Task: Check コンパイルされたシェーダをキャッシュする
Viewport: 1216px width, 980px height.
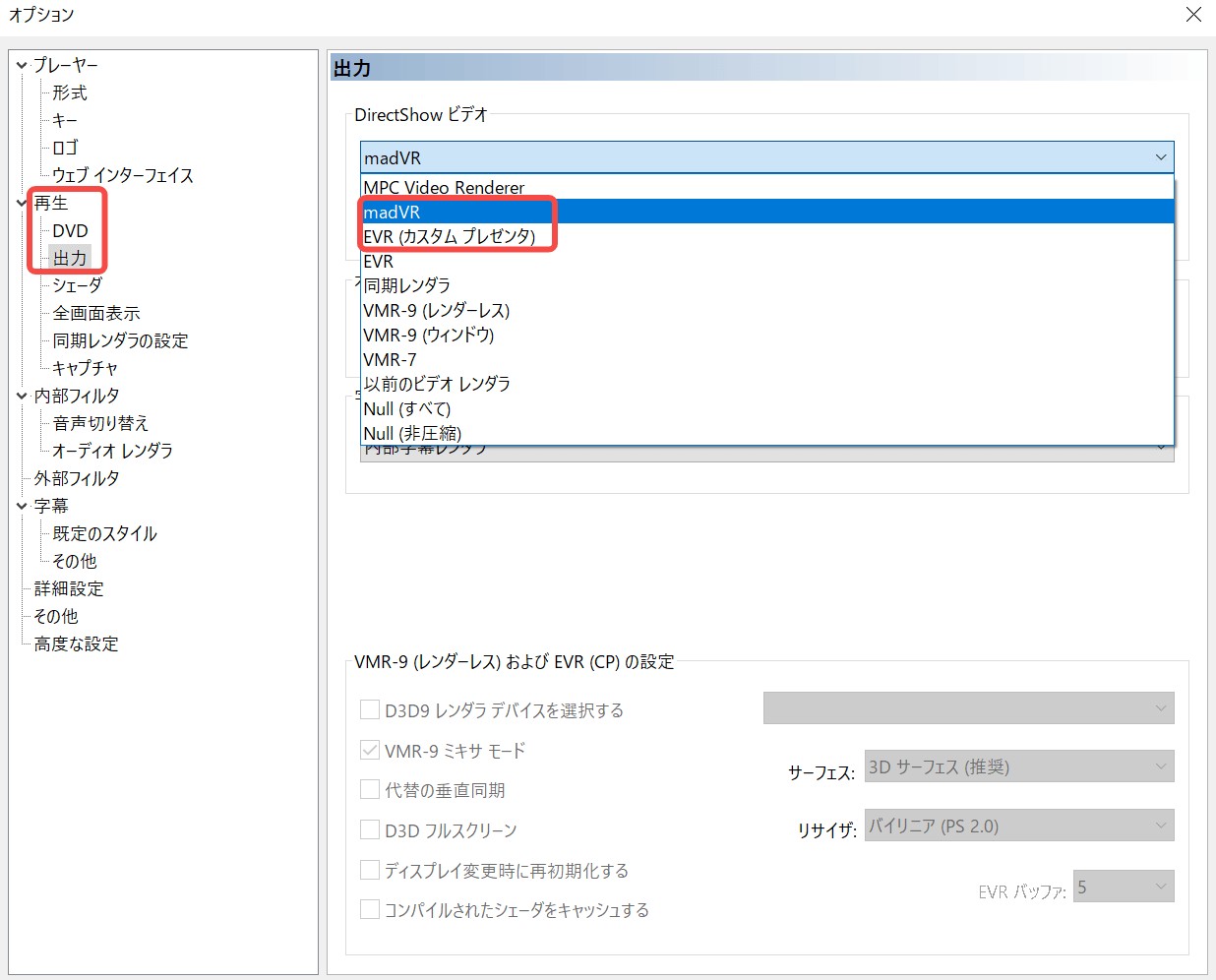Action: pos(370,910)
